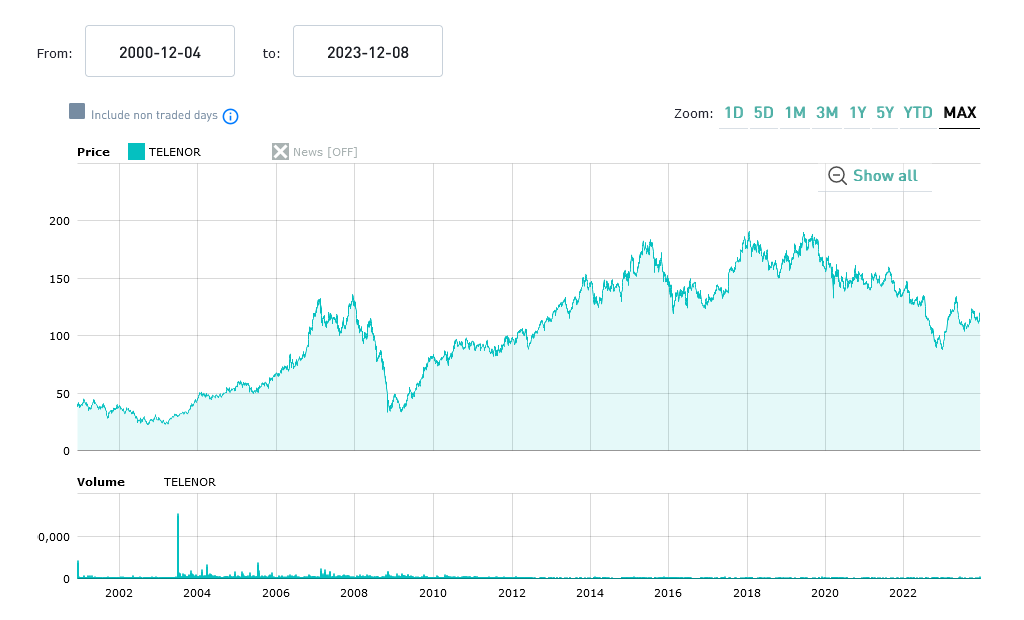The width and height of the screenshot is (1024, 620).
Task: Click the TELENOR volume legend label
Action: pos(189,482)
